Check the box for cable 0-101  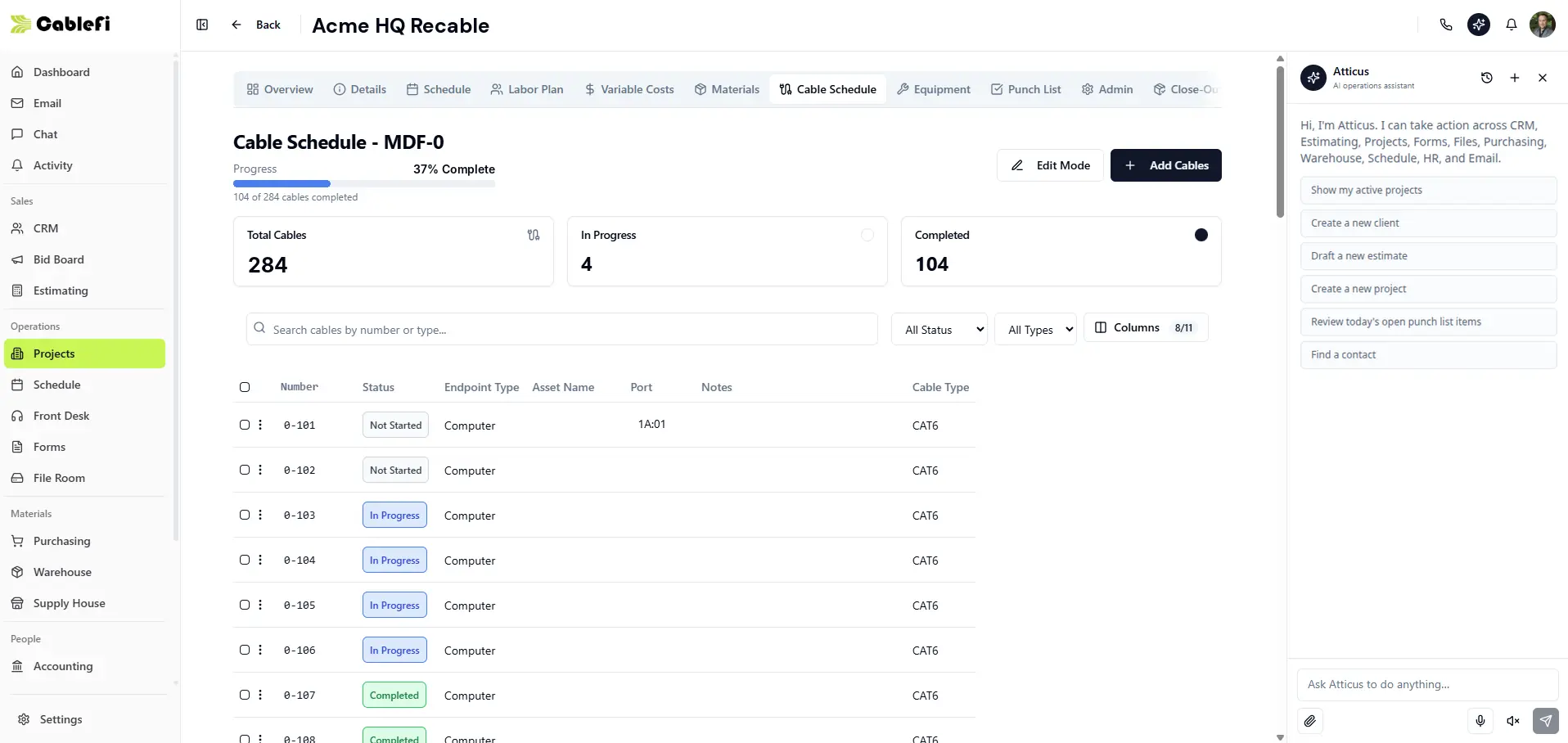click(x=245, y=425)
